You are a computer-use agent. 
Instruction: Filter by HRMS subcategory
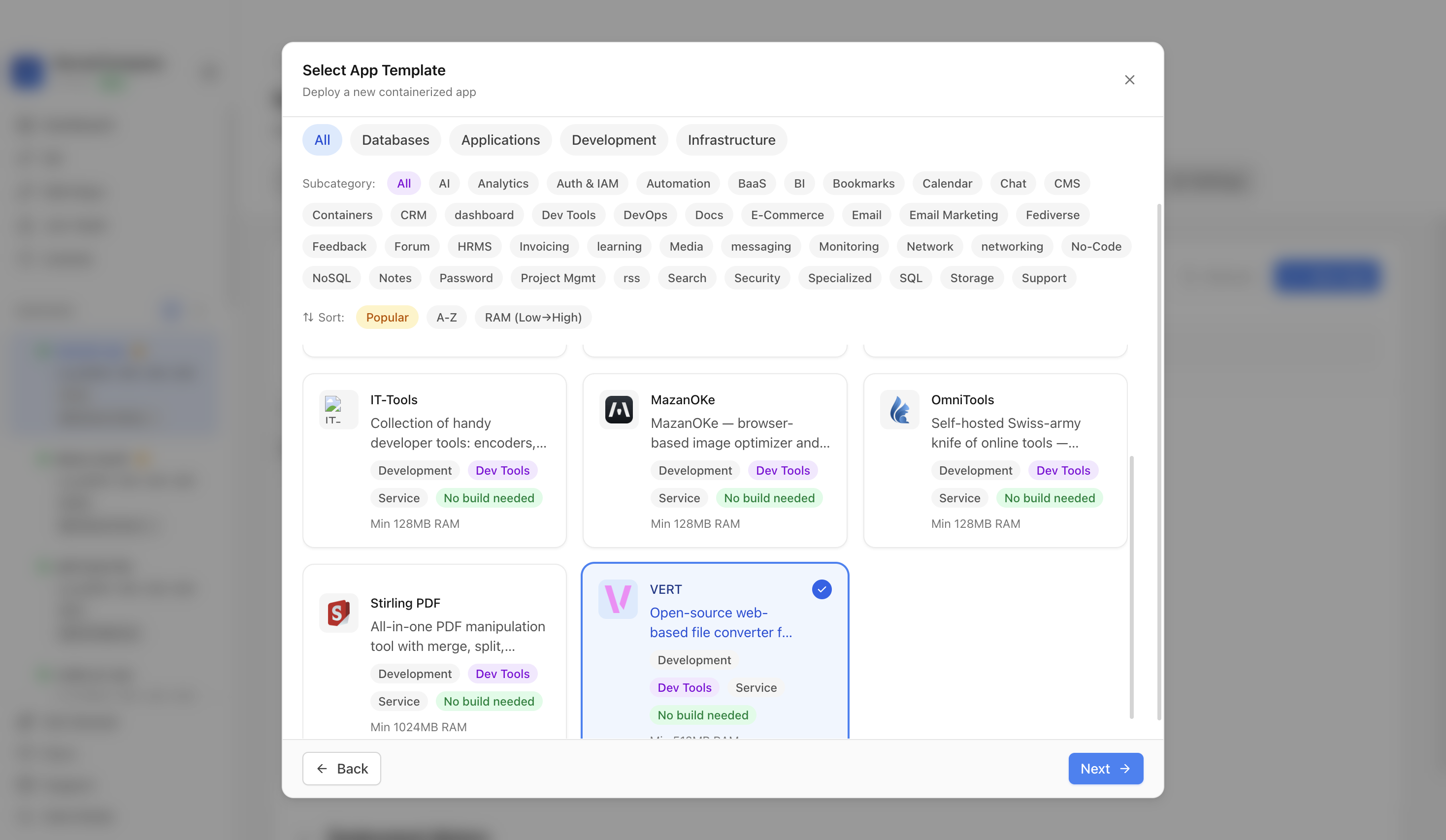tap(474, 247)
